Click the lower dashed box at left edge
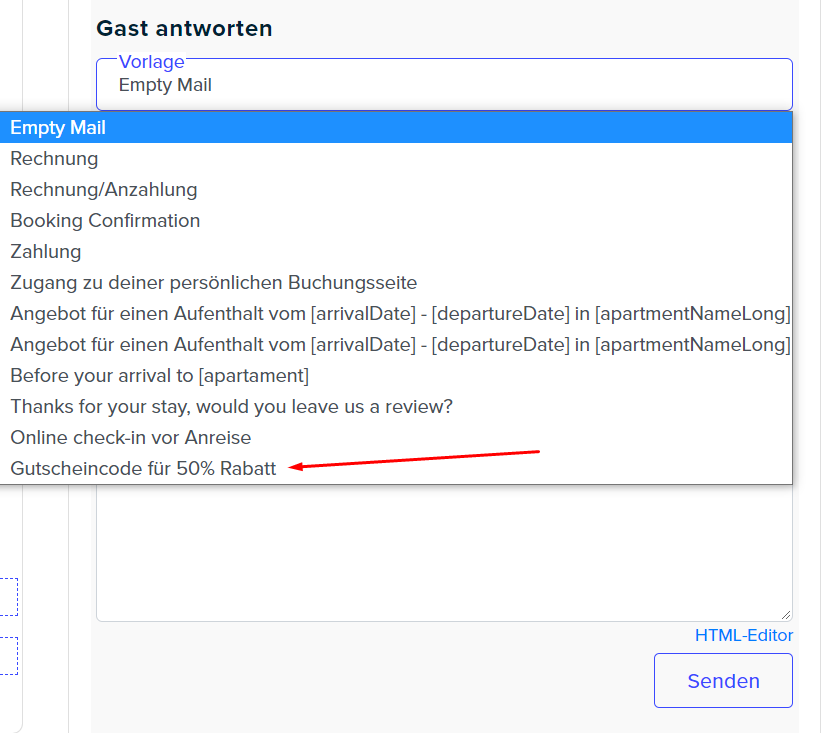The width and height of the screenshot is (834, 733). 9,656
